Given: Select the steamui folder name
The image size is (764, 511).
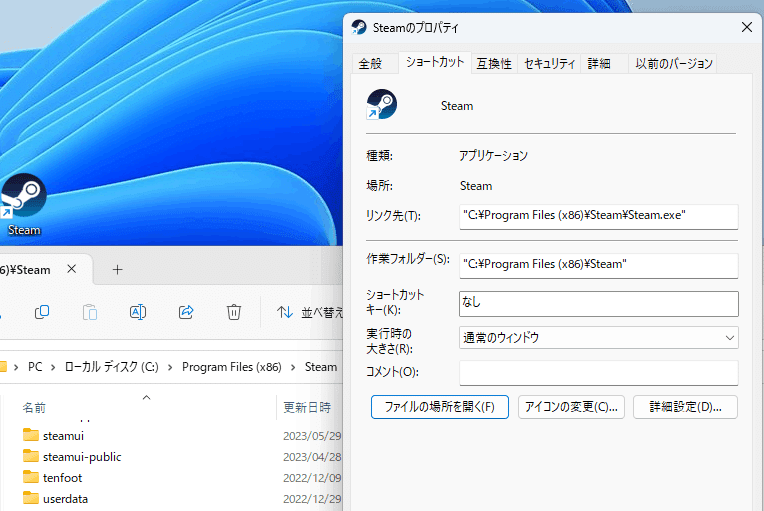Looking at the screenshot, I should (63, 435).
